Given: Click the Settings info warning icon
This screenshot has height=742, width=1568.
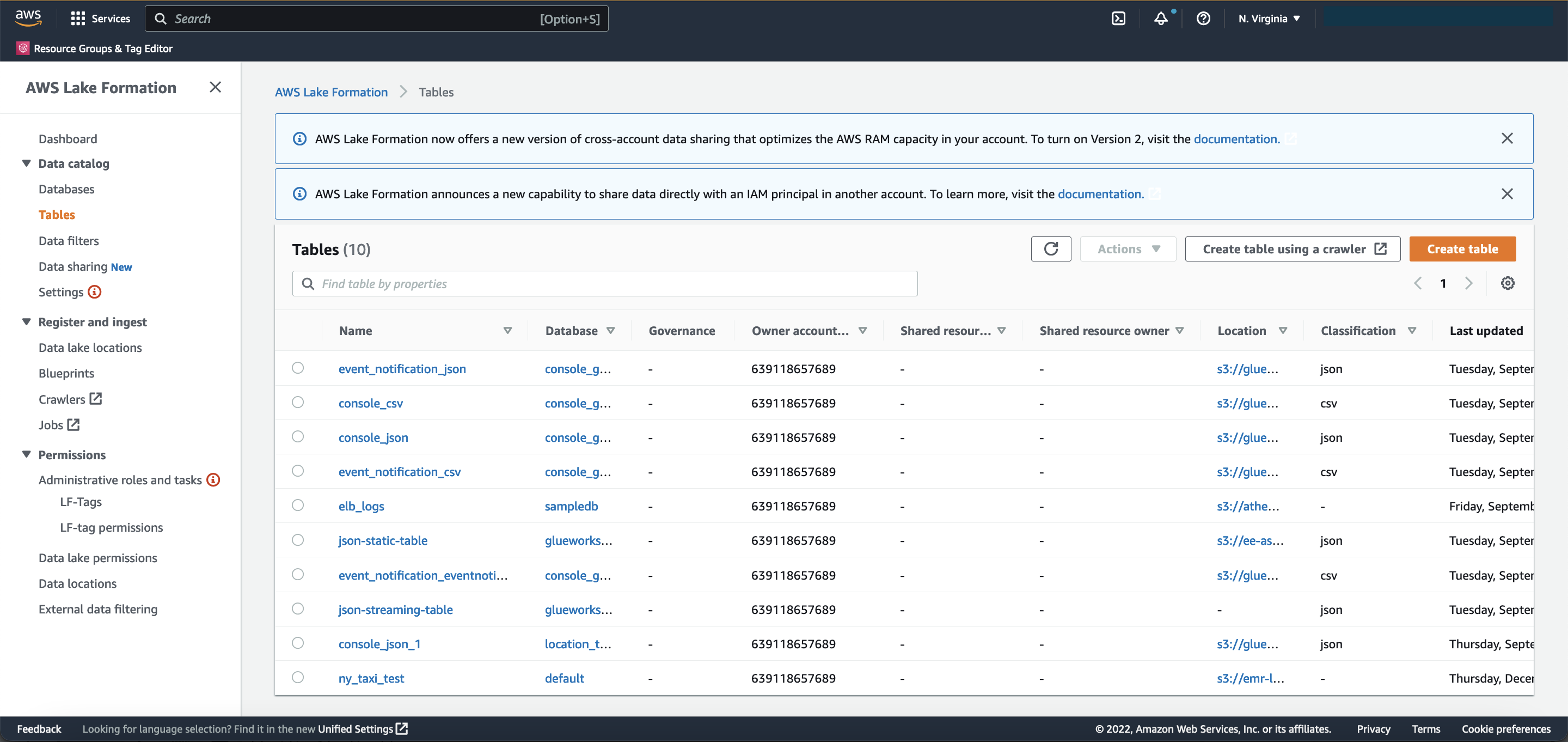Looking at the screenshot, I should click(94, 292).
